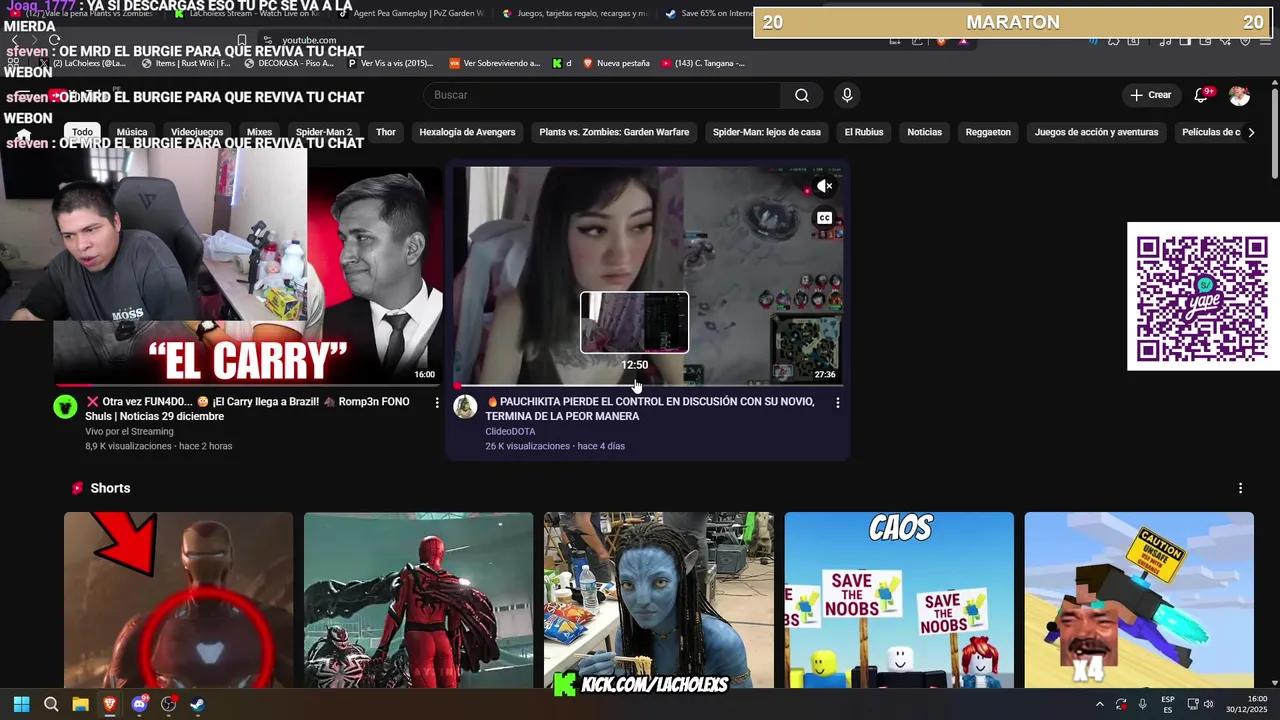1280x720 pixels.
Task: Click the voice search microphone icon
Action: pos(846,95)
